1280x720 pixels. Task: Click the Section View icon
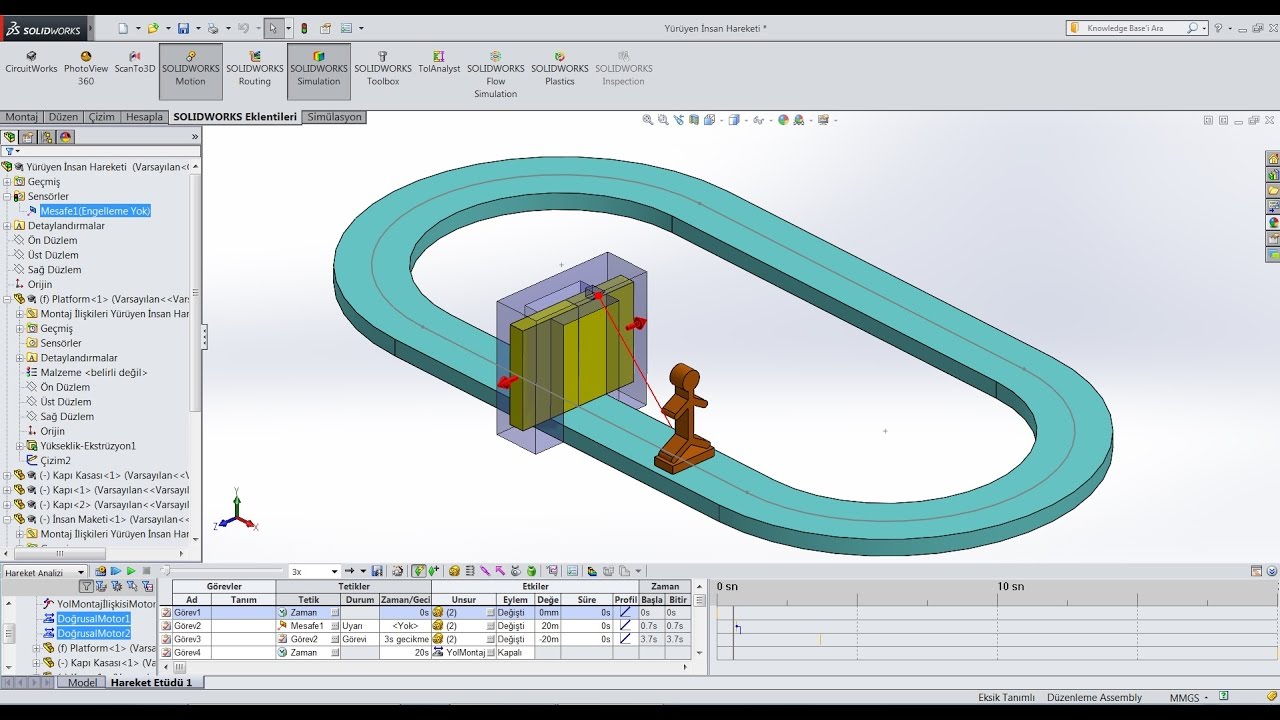[694, 120]
